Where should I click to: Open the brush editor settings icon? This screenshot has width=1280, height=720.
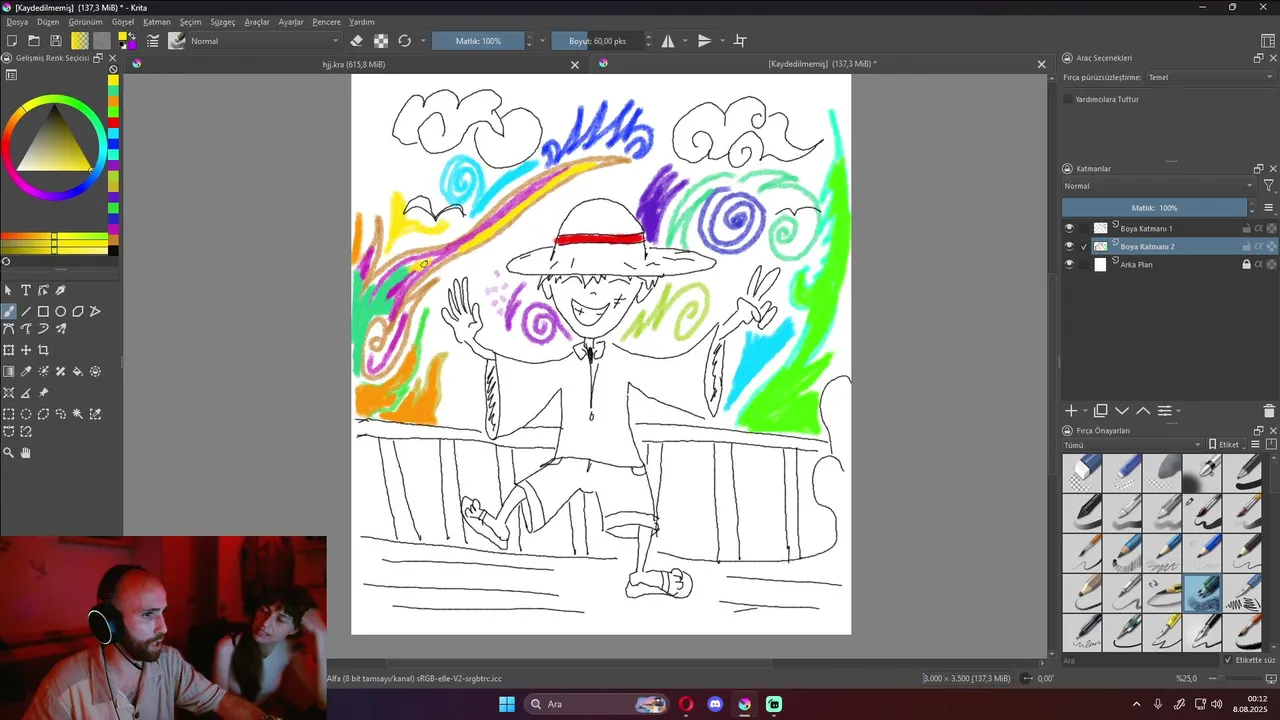(153, 41)
